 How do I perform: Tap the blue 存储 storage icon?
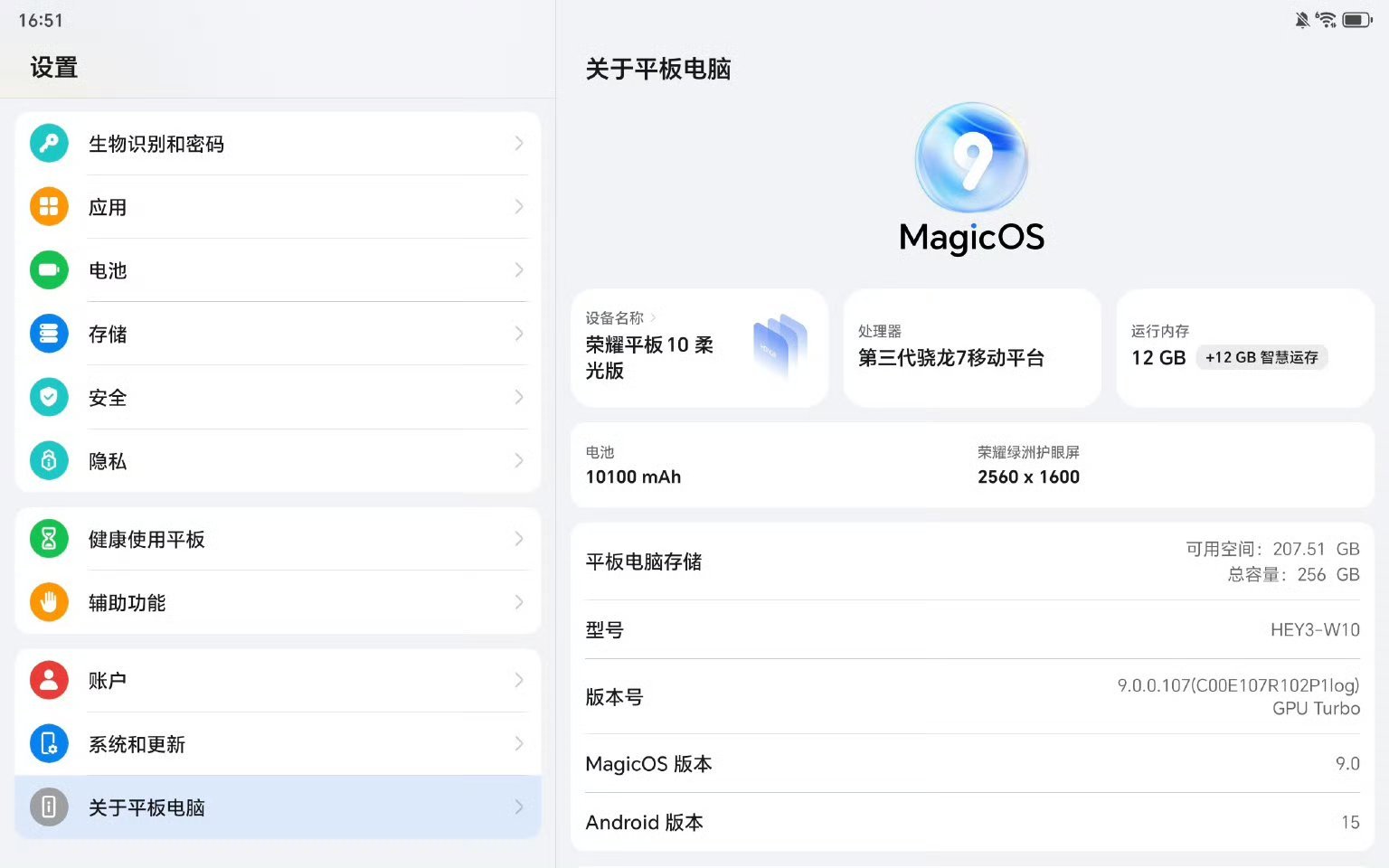tap(49, 334)
